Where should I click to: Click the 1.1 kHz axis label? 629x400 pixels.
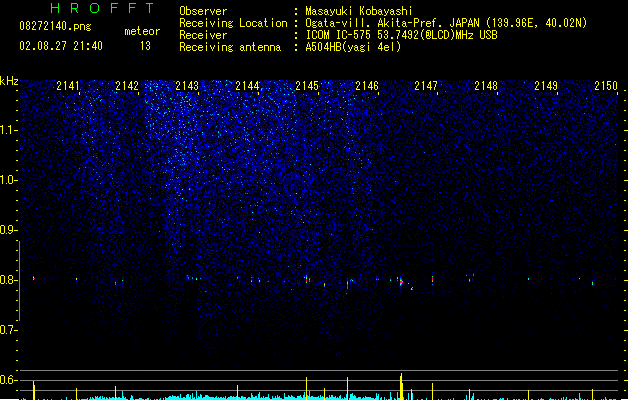pyautogui.click(x=8, y=130)
